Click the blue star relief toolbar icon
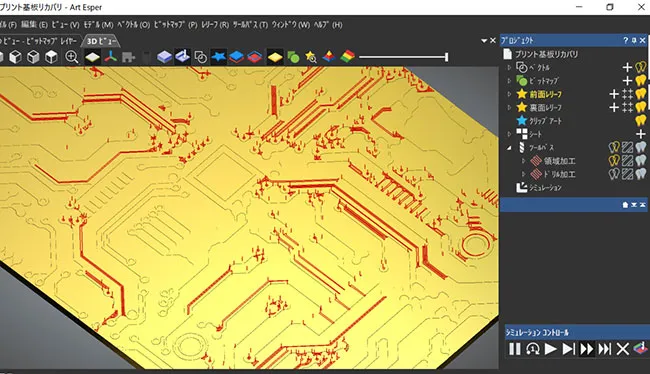Viewport: 650px width, 374px height. point(218,56)
